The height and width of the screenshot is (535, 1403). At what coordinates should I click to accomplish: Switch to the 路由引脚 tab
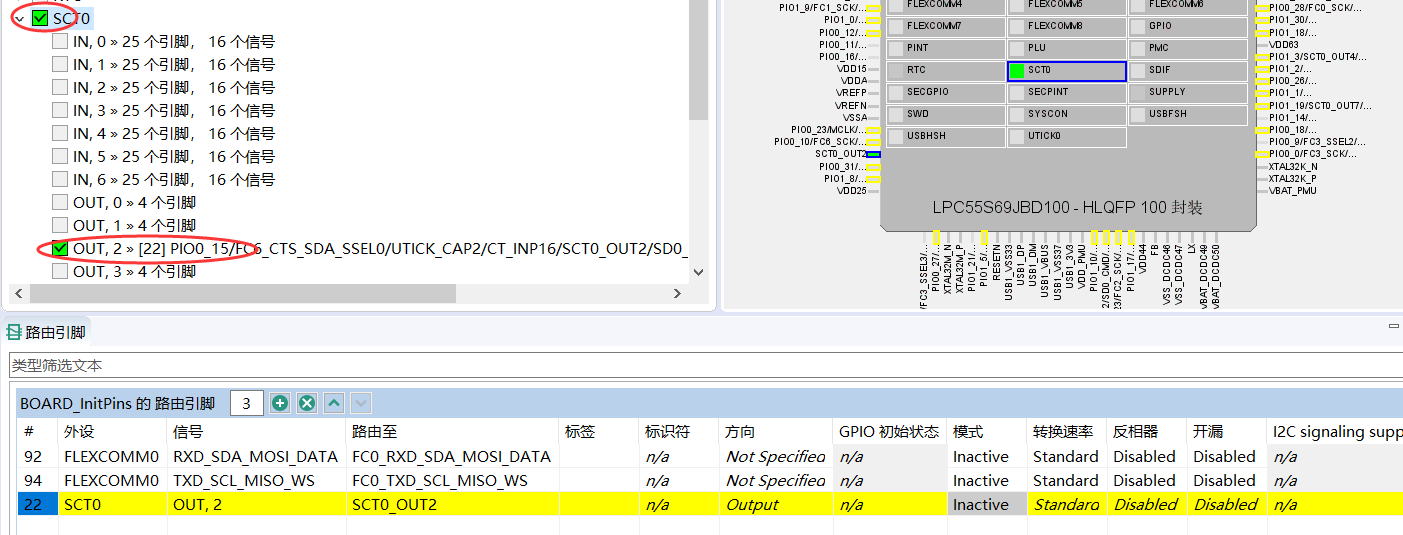(x=47, y=333)
